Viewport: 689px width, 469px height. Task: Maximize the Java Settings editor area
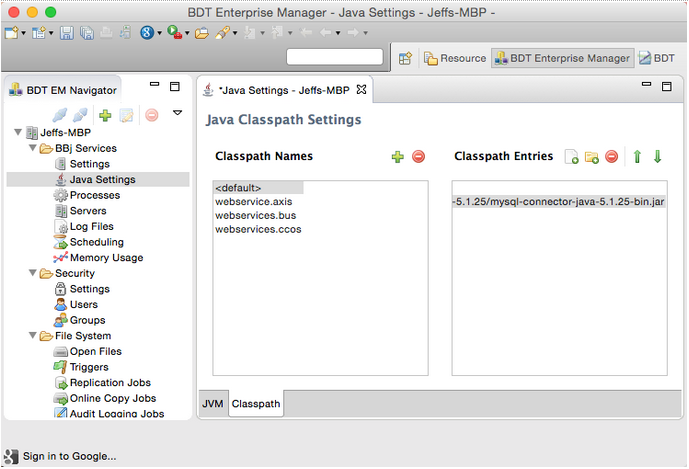click(x=667, y=86)
